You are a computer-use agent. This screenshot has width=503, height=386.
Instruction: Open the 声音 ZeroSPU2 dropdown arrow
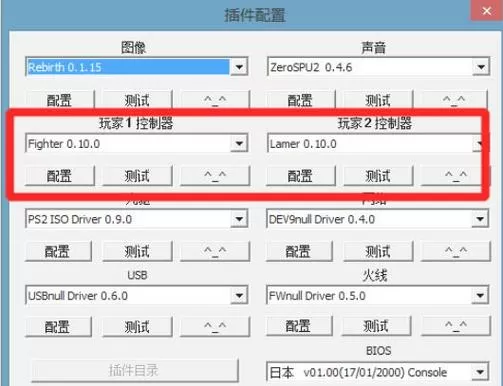point(481,67)
